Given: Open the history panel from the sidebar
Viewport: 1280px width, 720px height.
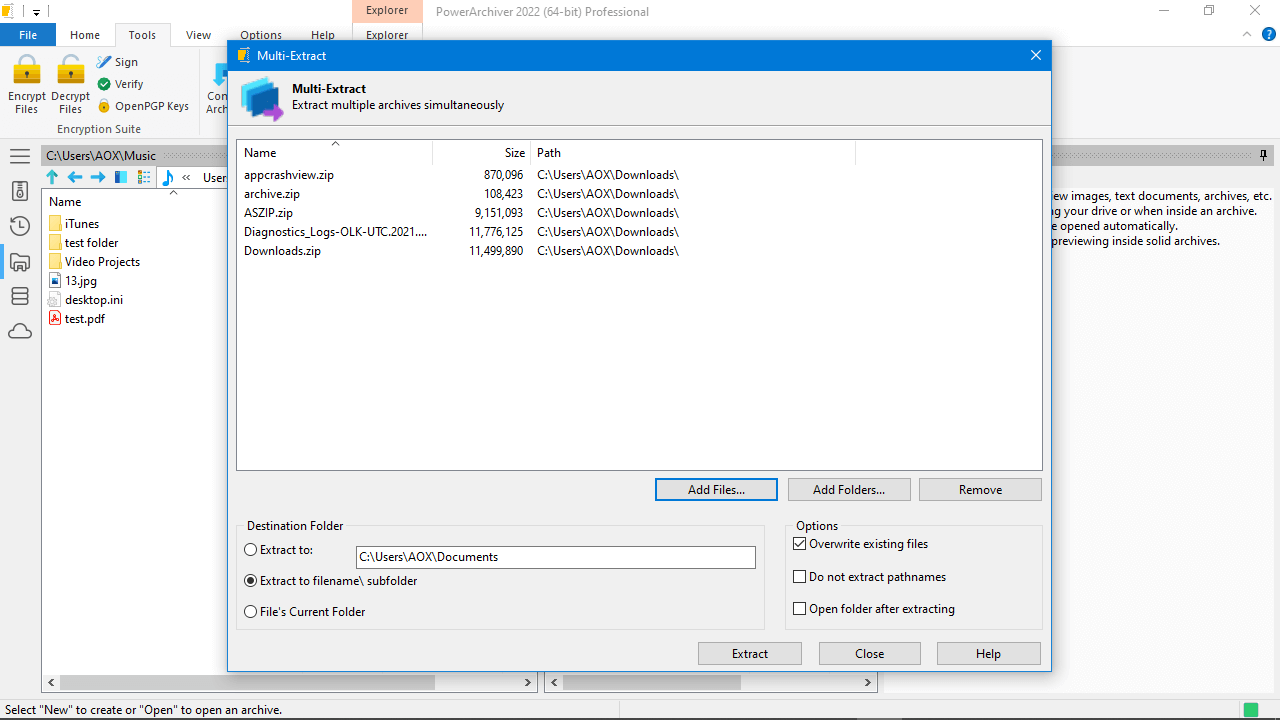Looking at the screenshot, I should (20, 226).
